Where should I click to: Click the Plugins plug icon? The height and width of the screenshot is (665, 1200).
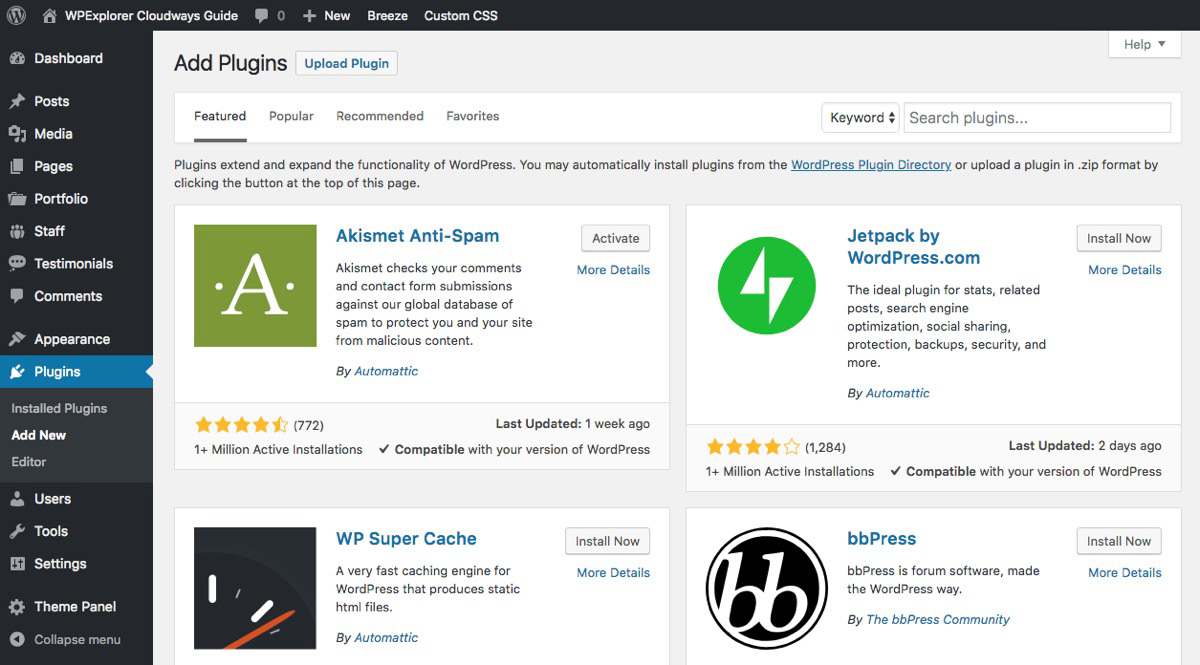point(17,372)
